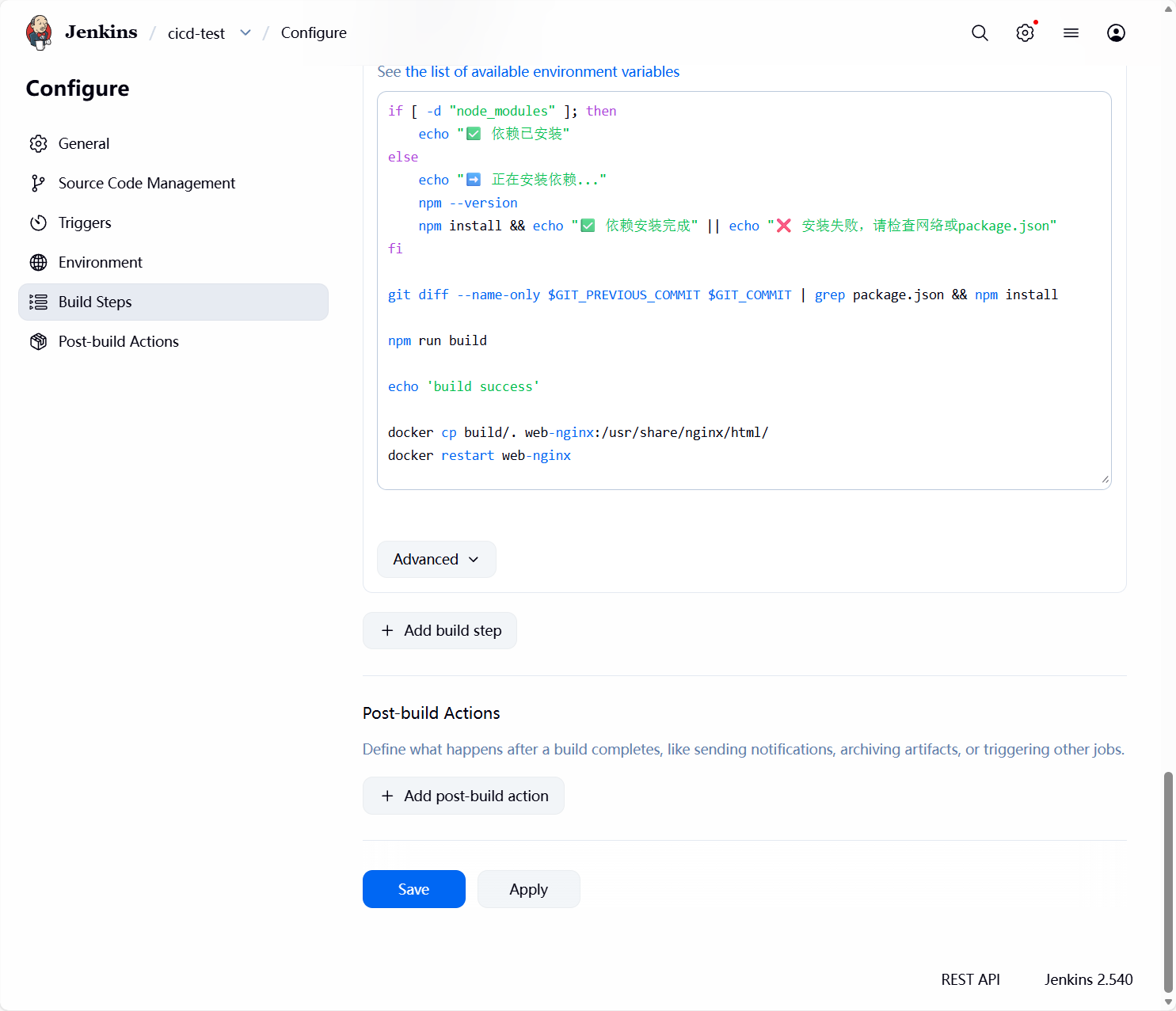Open Manage Jenkins gear icon
1176x1011 pixels.
coord(1025,32)
